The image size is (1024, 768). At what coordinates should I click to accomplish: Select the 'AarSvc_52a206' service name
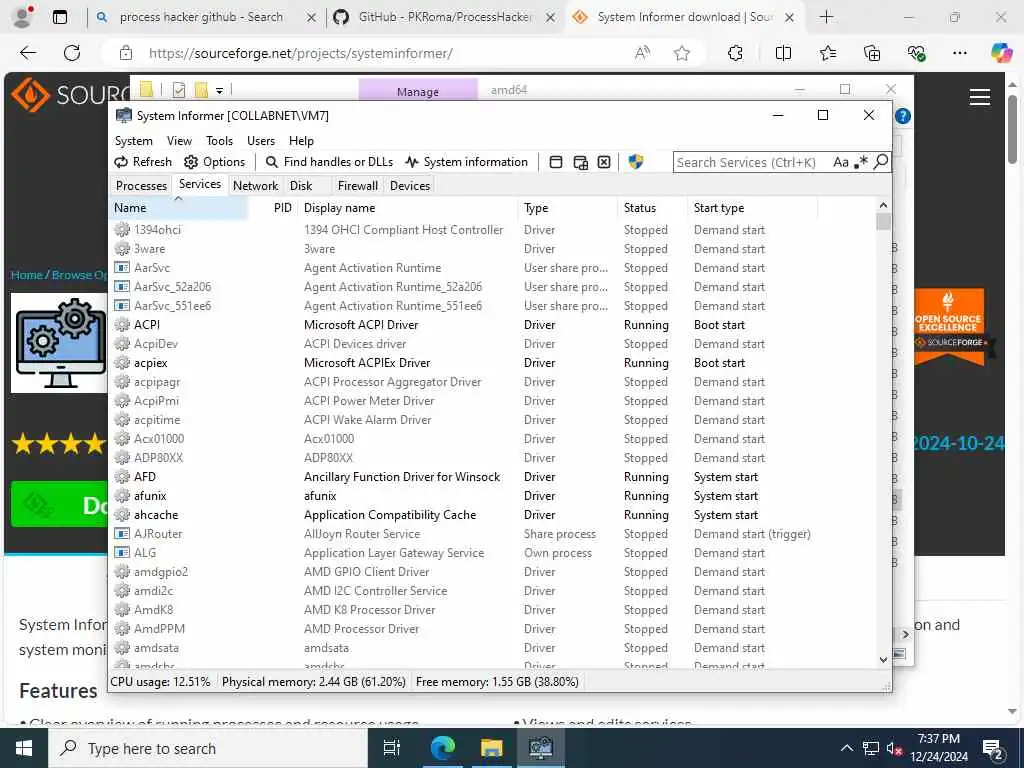click(172, 286)
